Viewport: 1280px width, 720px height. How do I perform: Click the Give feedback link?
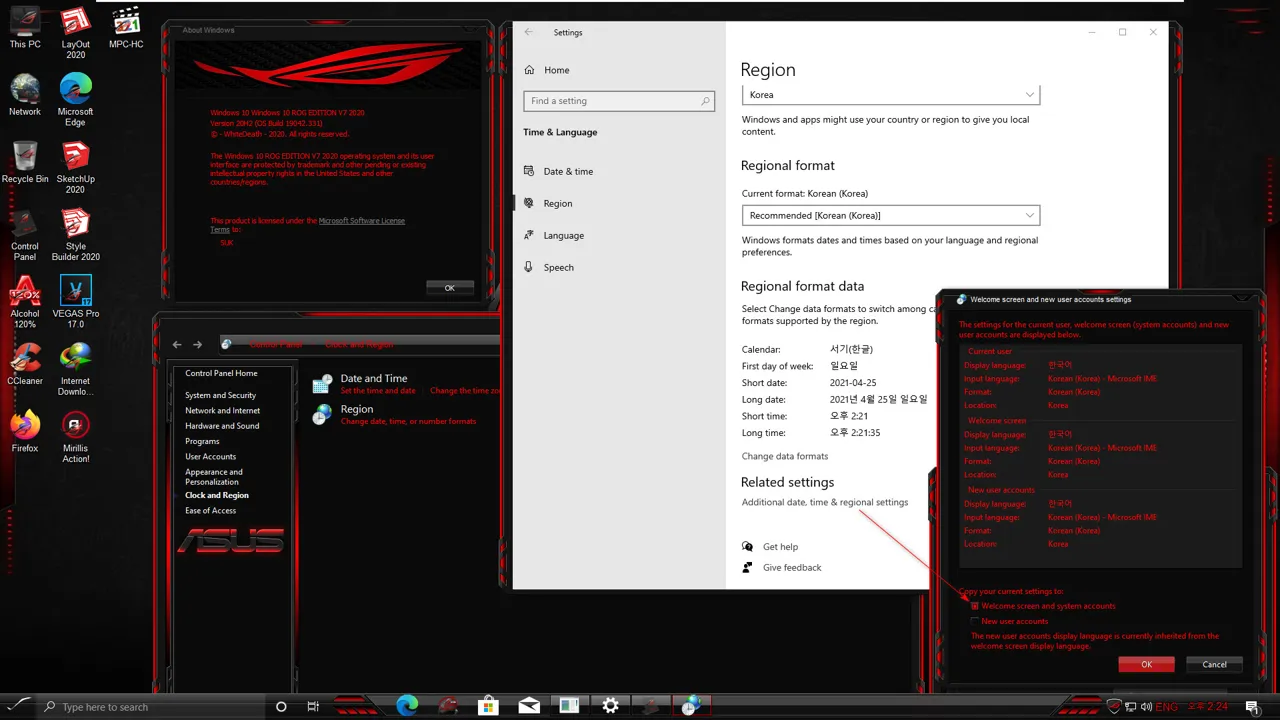click(x=792, y=567)
